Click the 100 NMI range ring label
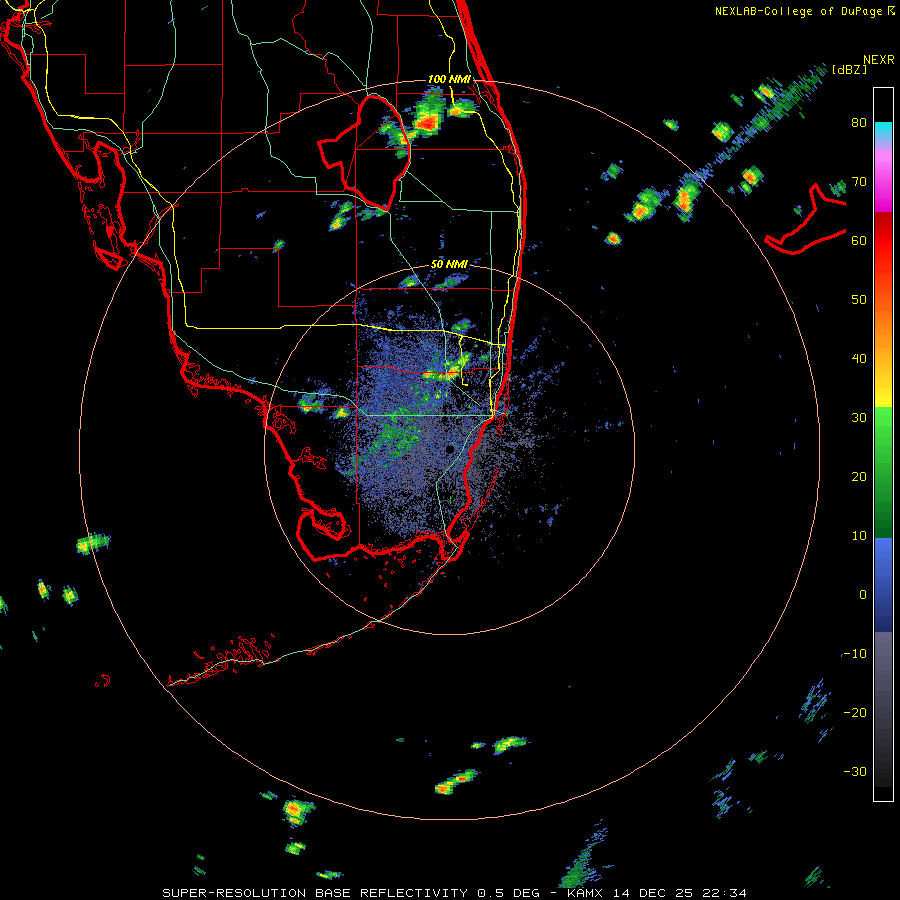Viewport: 900px width, 900px height. tap(449, 79)
